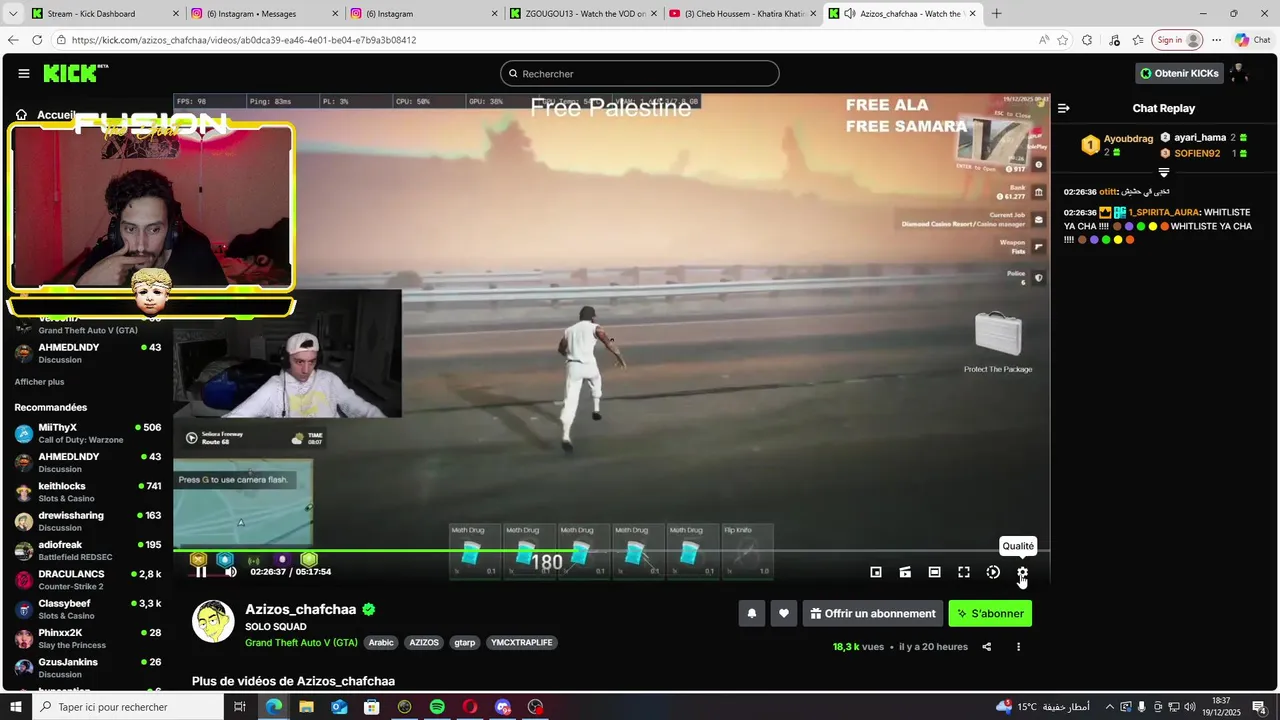Open the Windows notification center
The width and height of the screenshot is (1280, 720).
(1259, 707)
